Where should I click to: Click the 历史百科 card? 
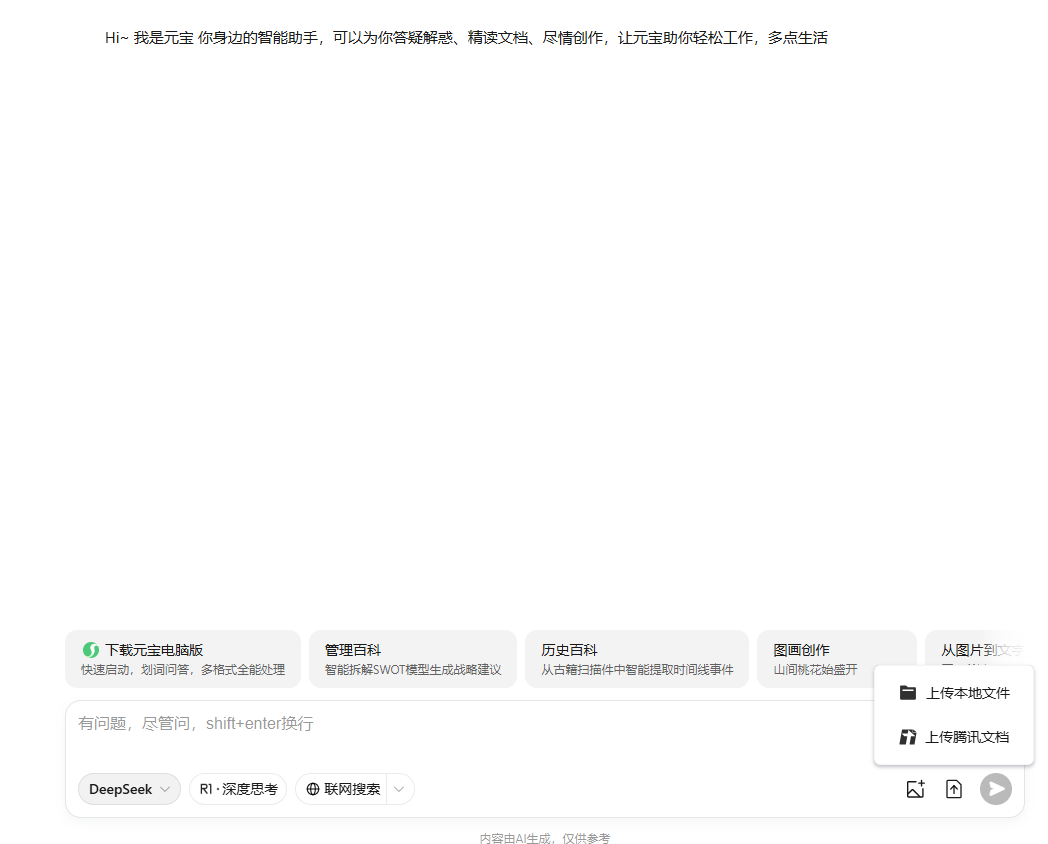(636, 658)
